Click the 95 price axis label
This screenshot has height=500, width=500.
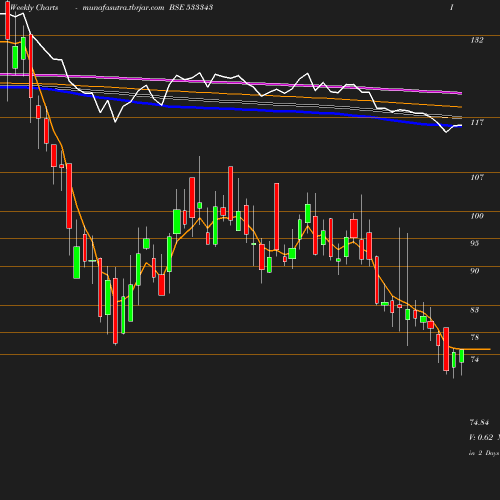tap(474, 243)
